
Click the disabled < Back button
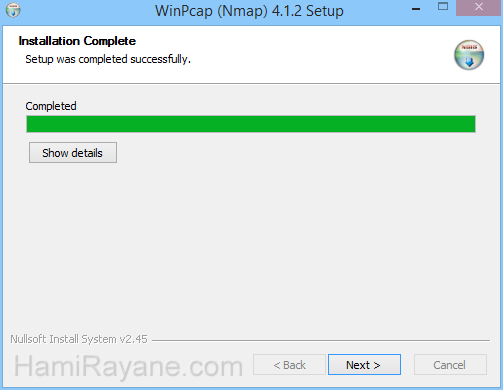click(x=289, y=364)
